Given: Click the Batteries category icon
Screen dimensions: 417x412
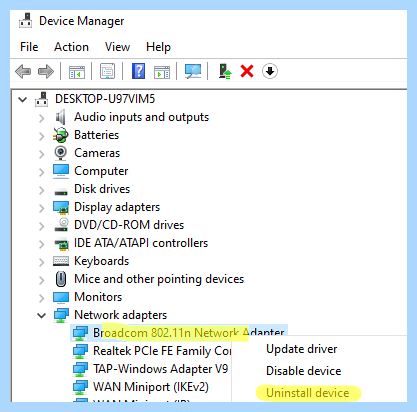Looking at the screenshot, I should (61, 135).
